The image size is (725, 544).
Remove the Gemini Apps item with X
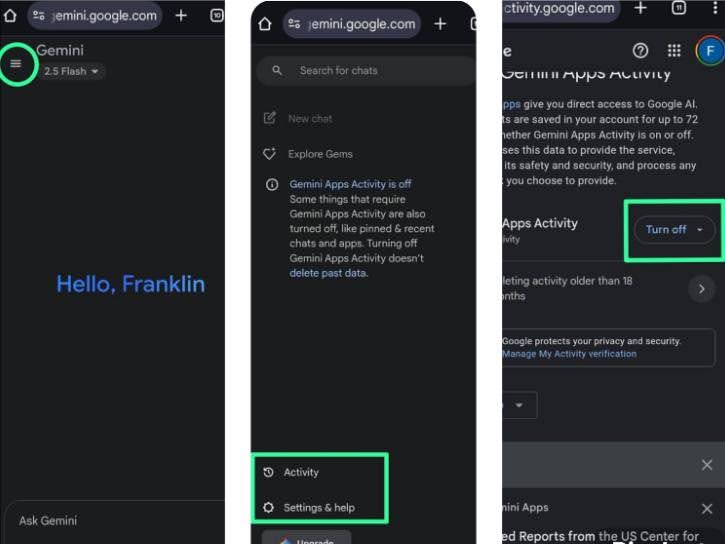(x=707, y=509)
